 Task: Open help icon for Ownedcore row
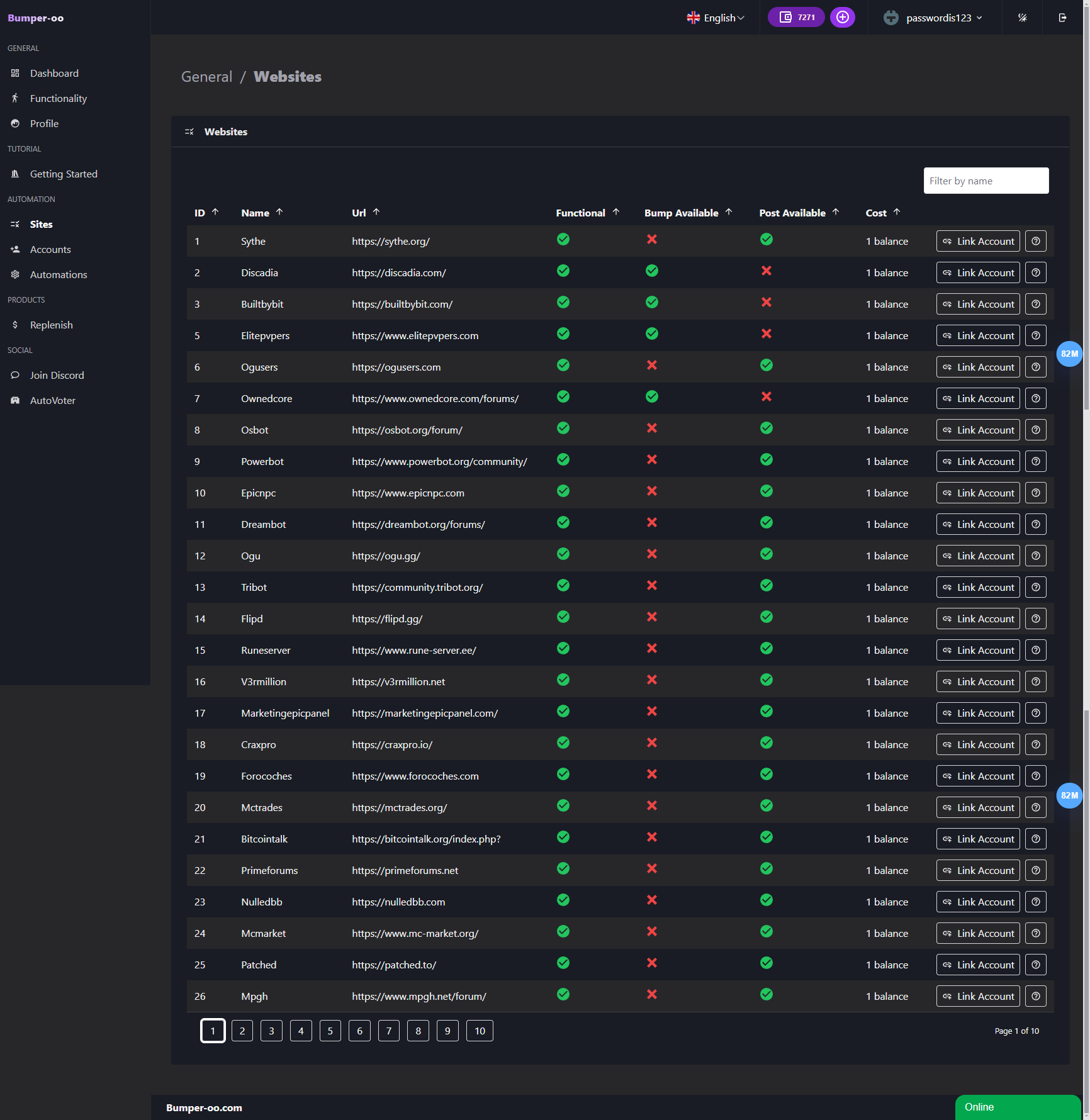coord(1036,398)
